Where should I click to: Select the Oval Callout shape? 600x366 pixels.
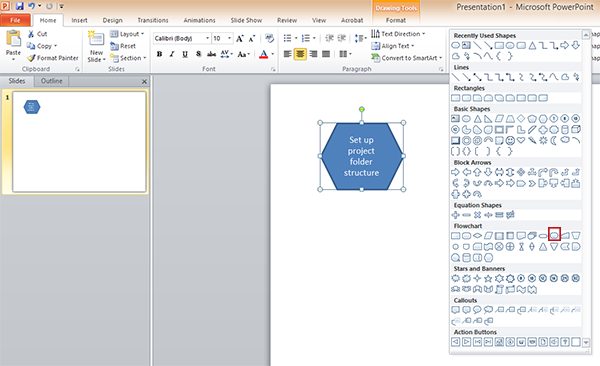(477, 310)
